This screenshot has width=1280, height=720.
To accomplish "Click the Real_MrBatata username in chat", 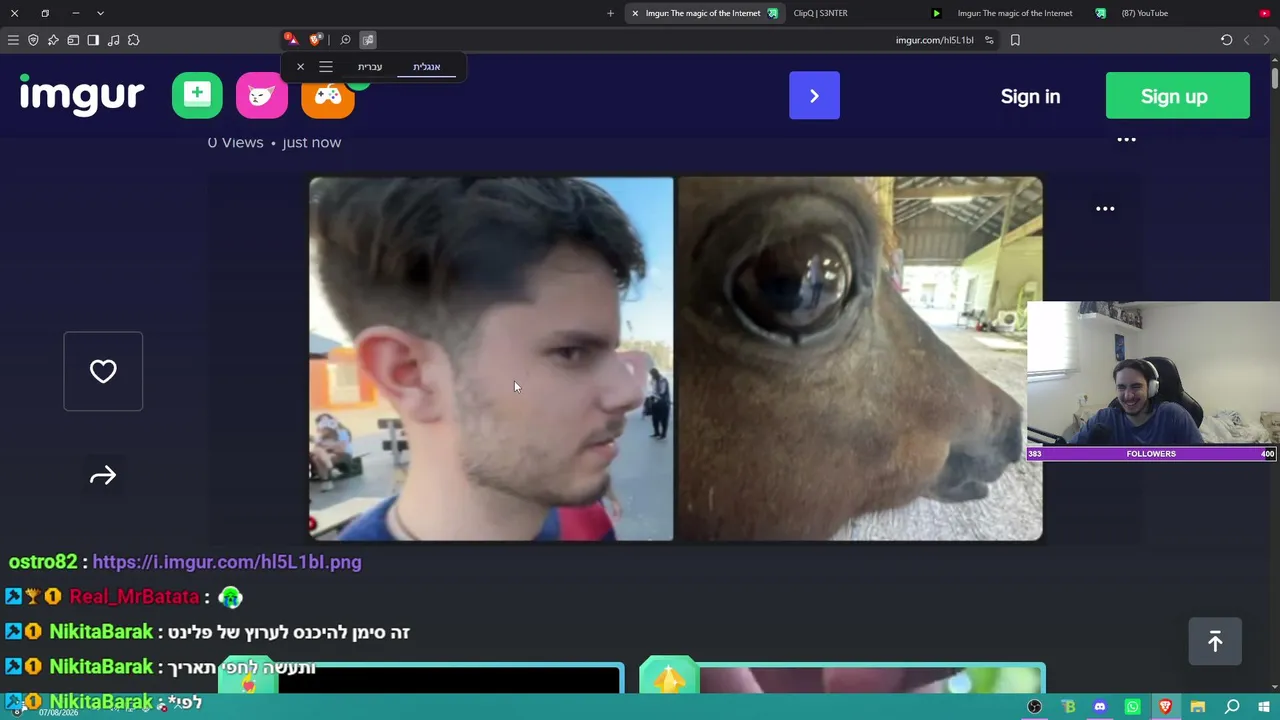I will (134, 597).
